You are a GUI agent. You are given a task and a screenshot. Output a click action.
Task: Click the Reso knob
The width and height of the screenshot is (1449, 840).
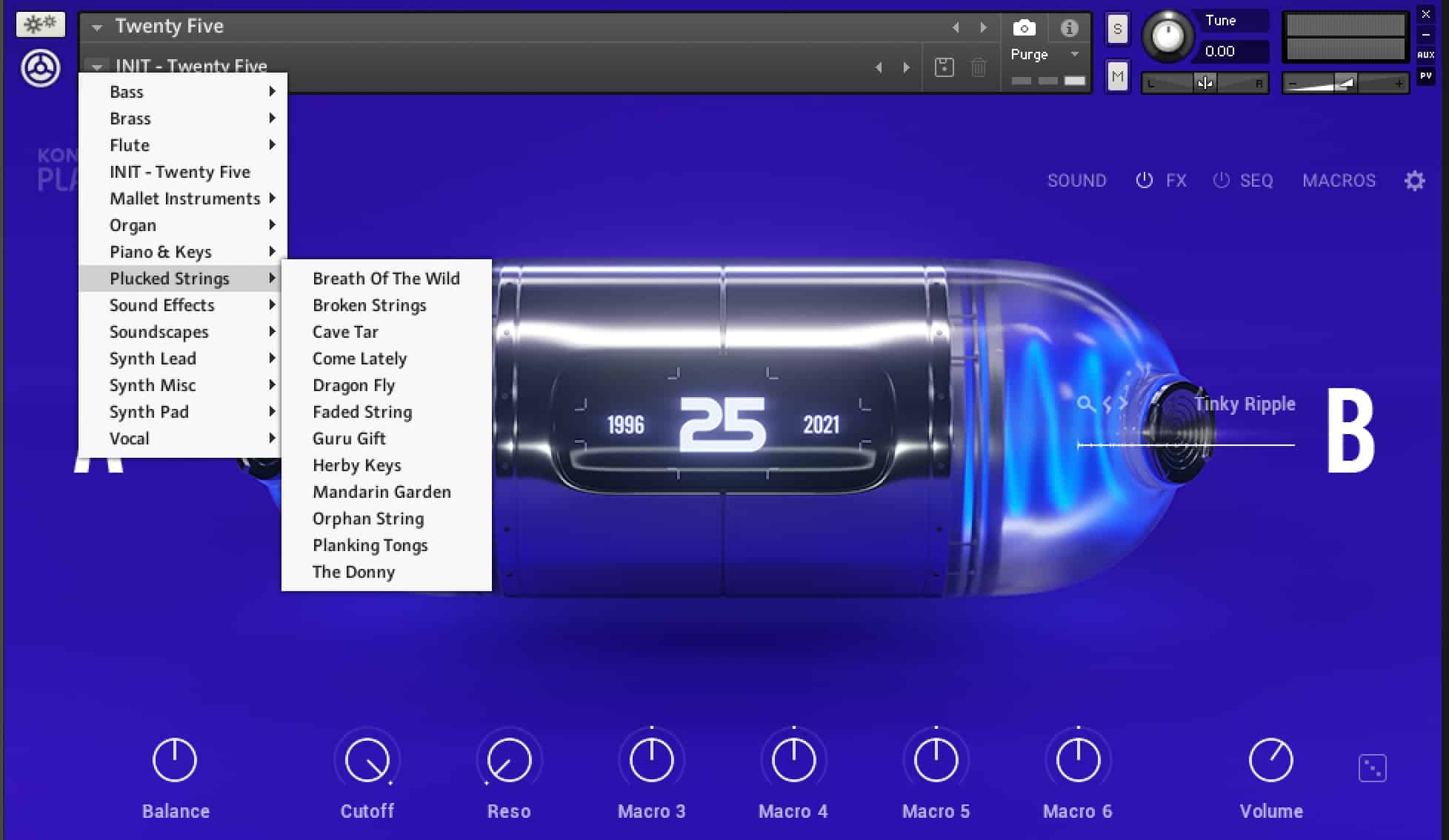coord(509,760)
